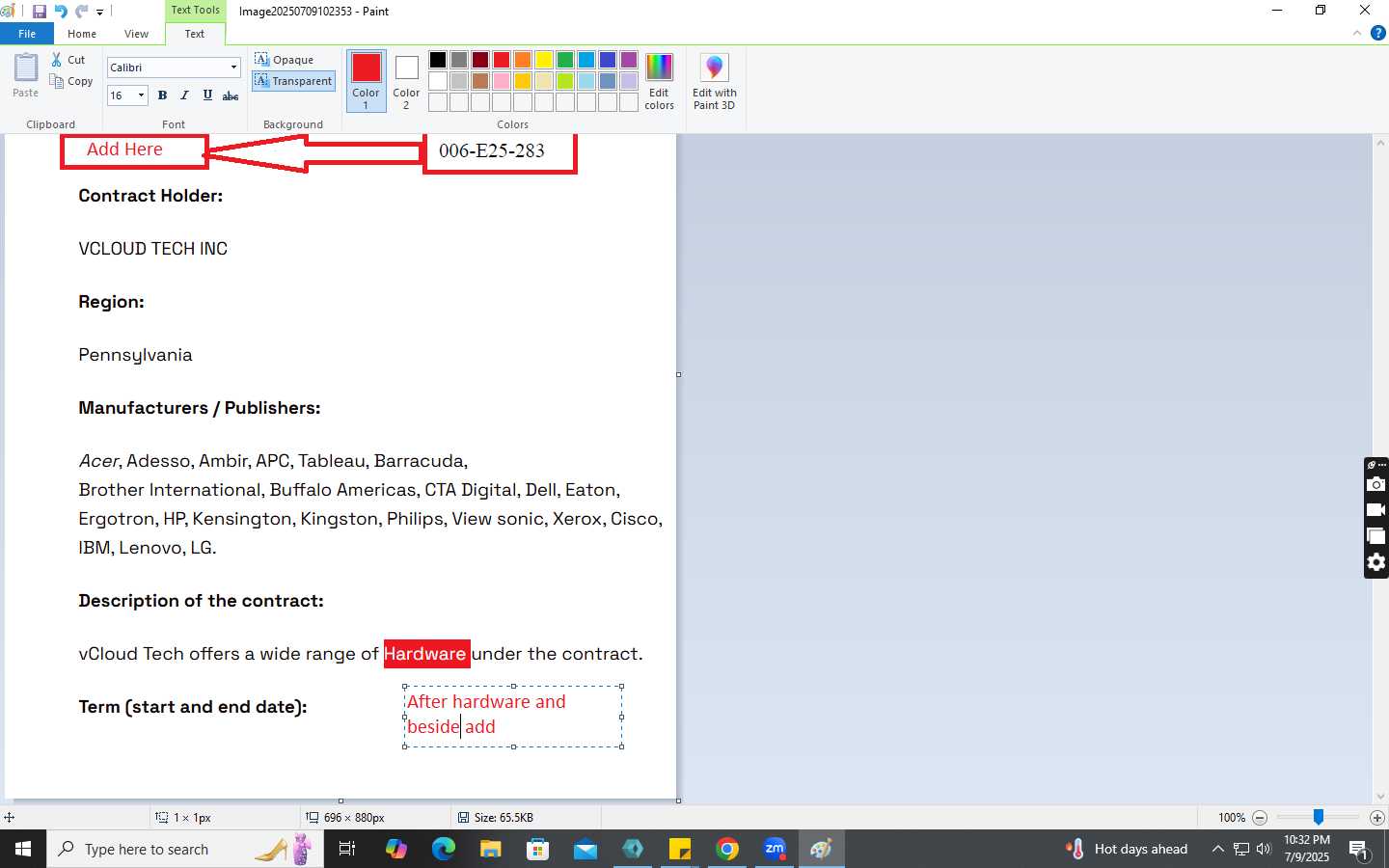Open Copilot icon on taskbar
1389x868 pixels.
[x=396, y=849]
